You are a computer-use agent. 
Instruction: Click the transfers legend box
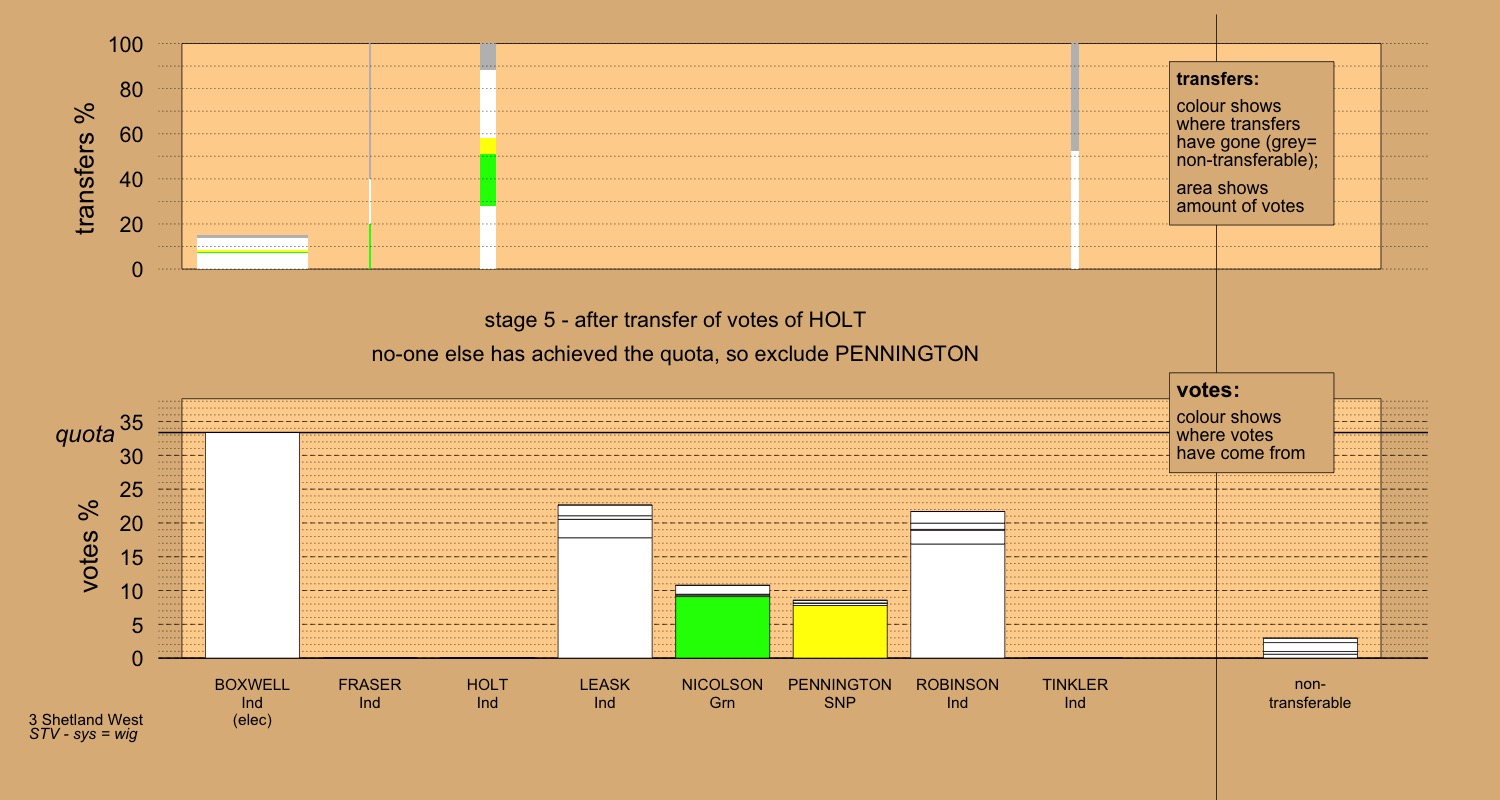click(x=1251, y=143)
